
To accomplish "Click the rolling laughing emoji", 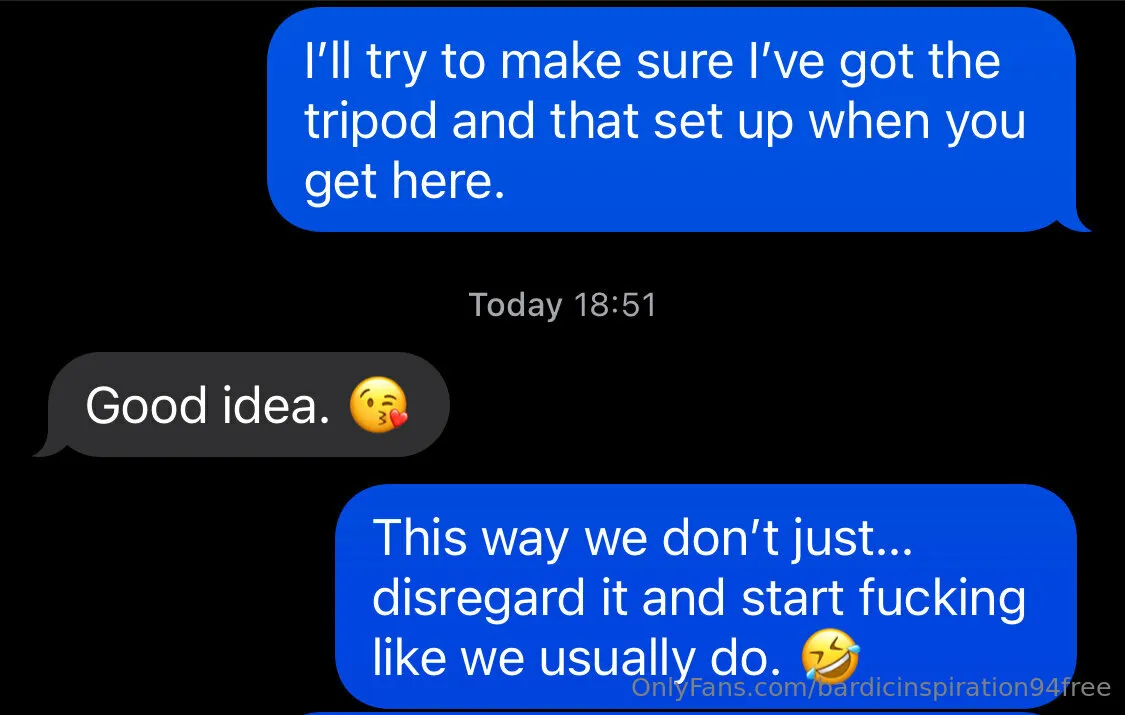I will pos(830,657).
